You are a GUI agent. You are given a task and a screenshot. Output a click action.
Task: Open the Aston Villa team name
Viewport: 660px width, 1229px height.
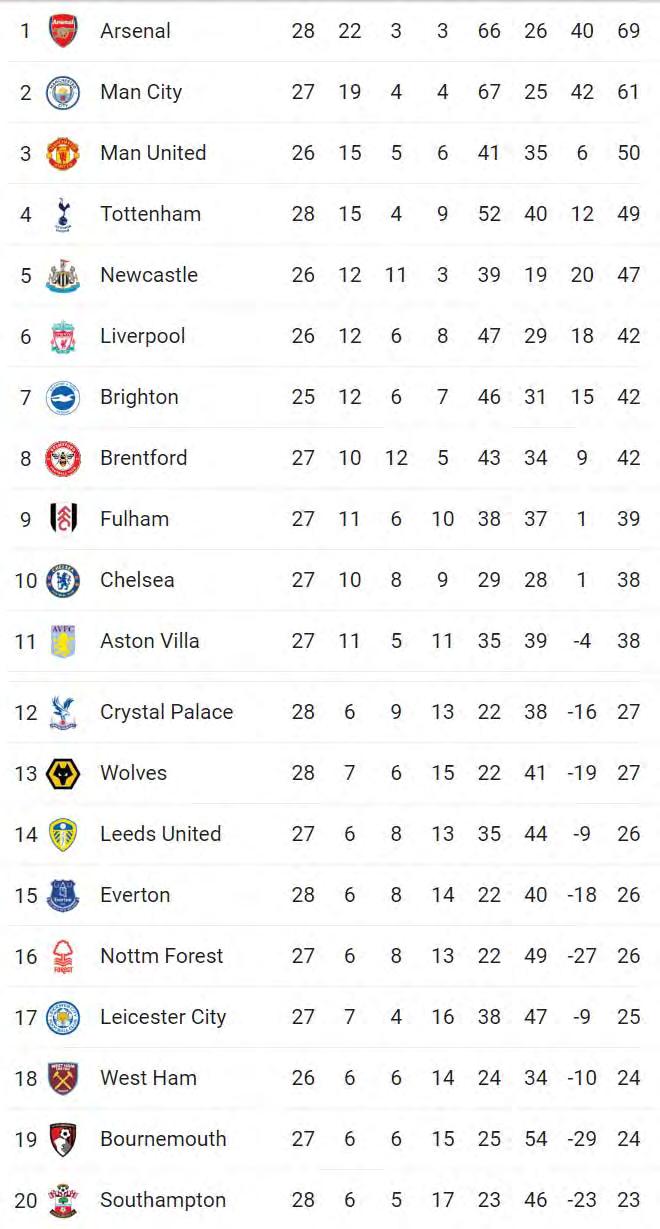coord(149,641)
